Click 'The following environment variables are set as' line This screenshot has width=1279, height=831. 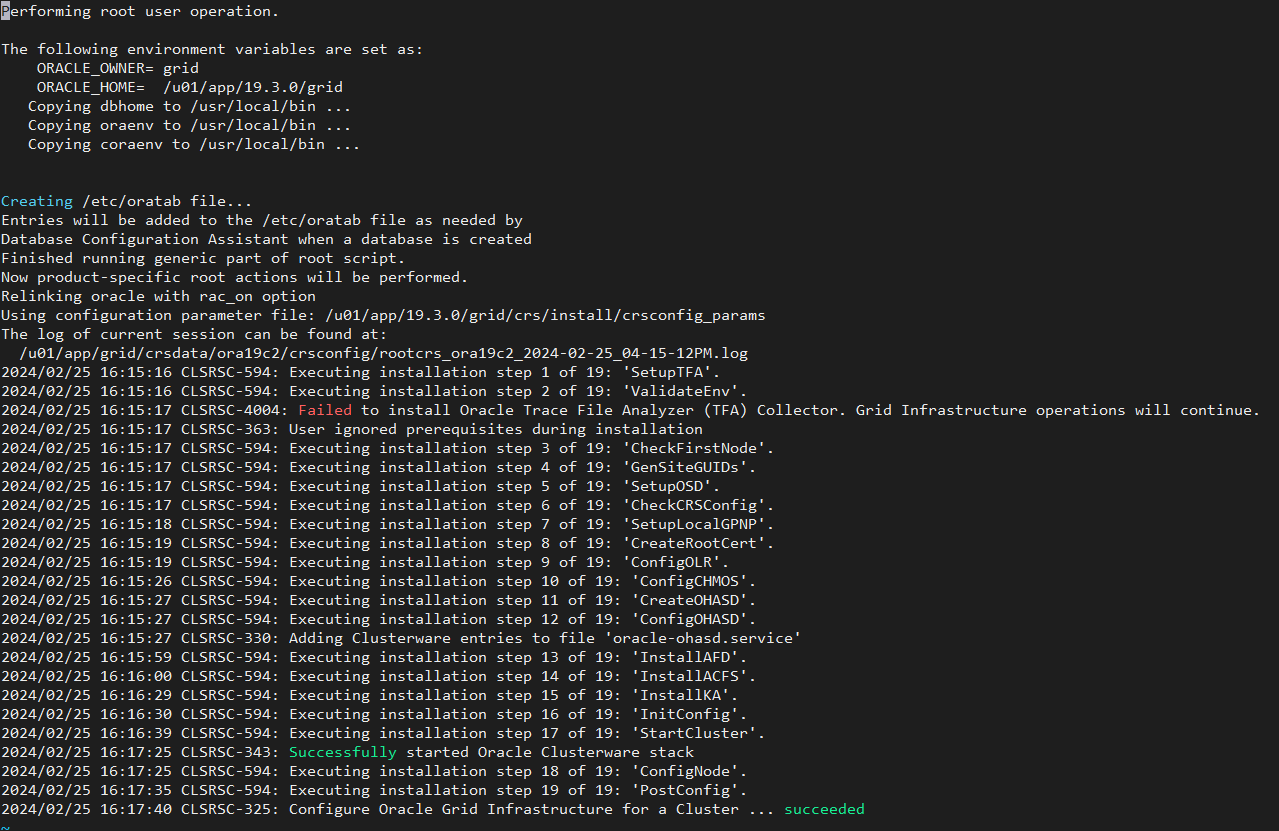click(x=212, y=49)
